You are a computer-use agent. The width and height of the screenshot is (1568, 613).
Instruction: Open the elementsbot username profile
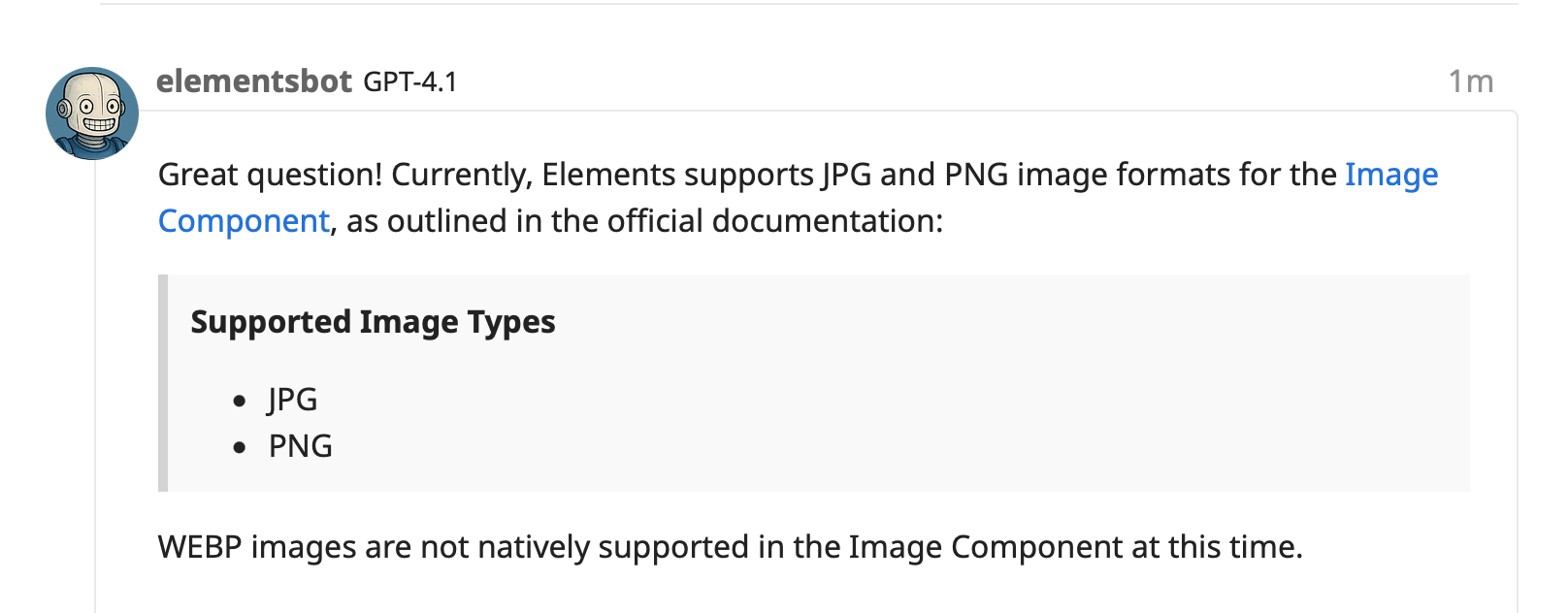click(x=253, y=81)
